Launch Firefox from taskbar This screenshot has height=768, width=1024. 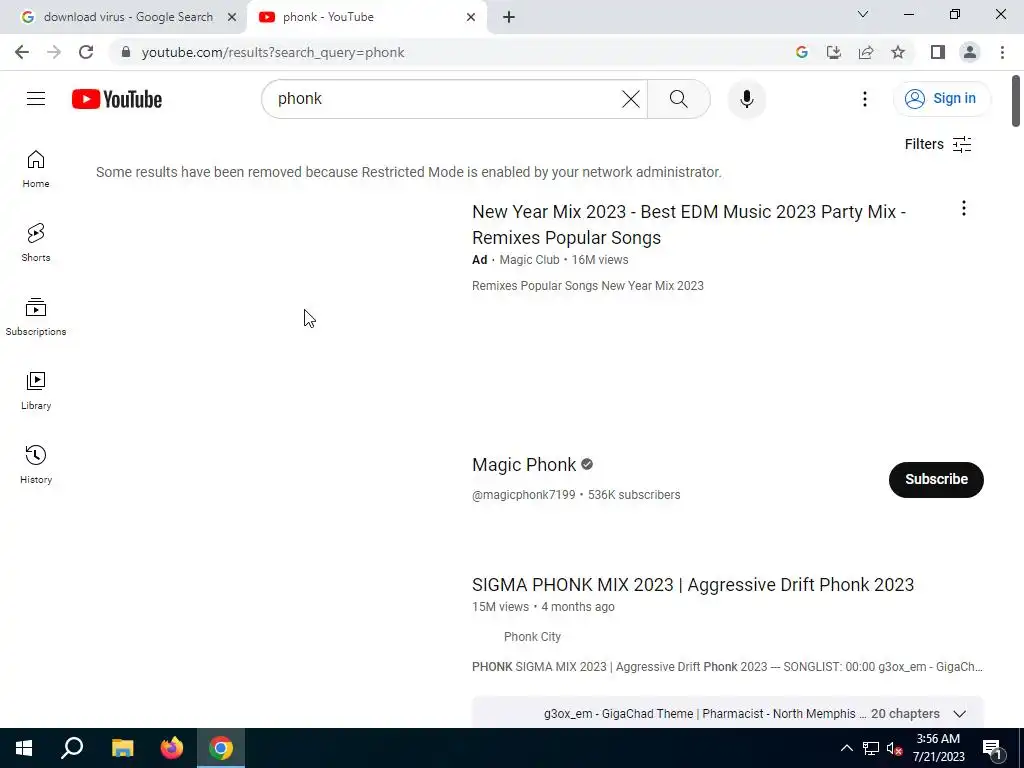point(172,748)
